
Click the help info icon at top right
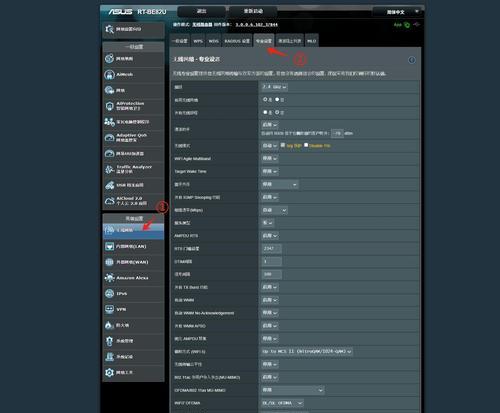[x=412, y=60]
